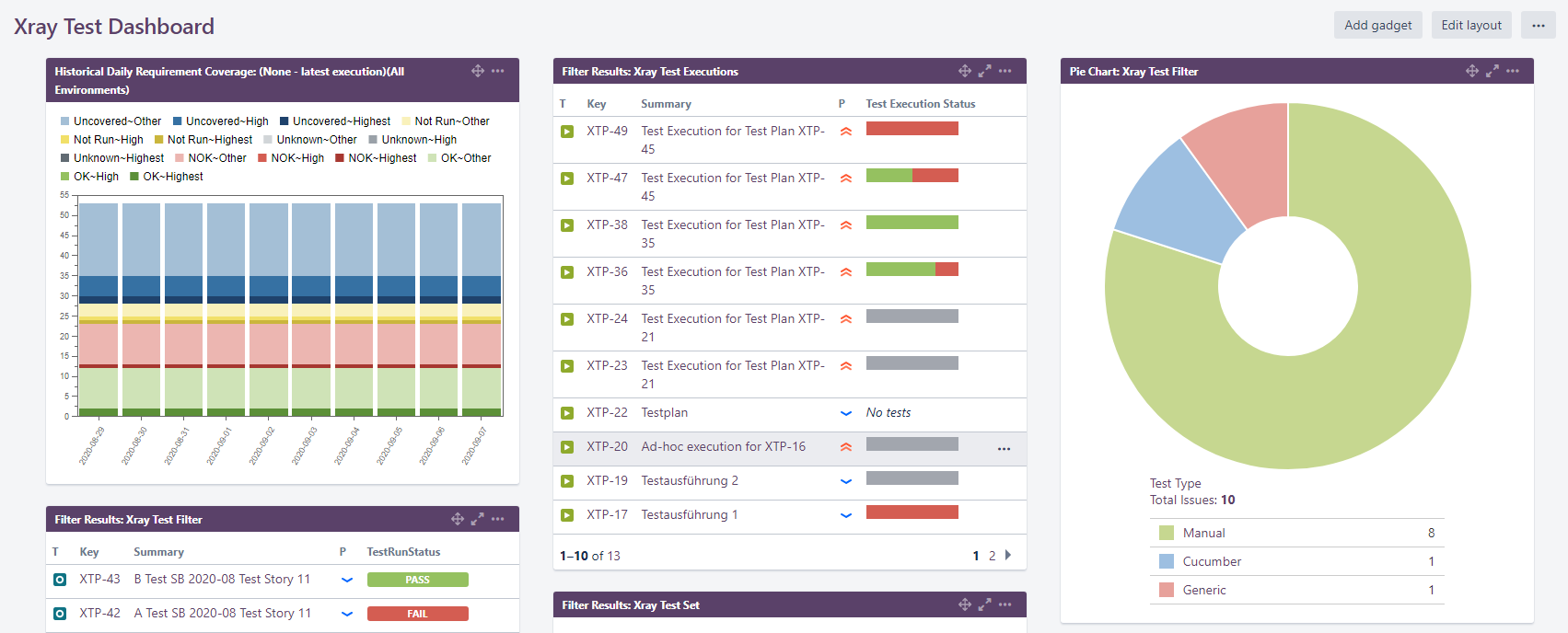Click move handle of Xray Test Executions gadget
The width and height of the screenshot is (1568, 633).
(965, 71)
